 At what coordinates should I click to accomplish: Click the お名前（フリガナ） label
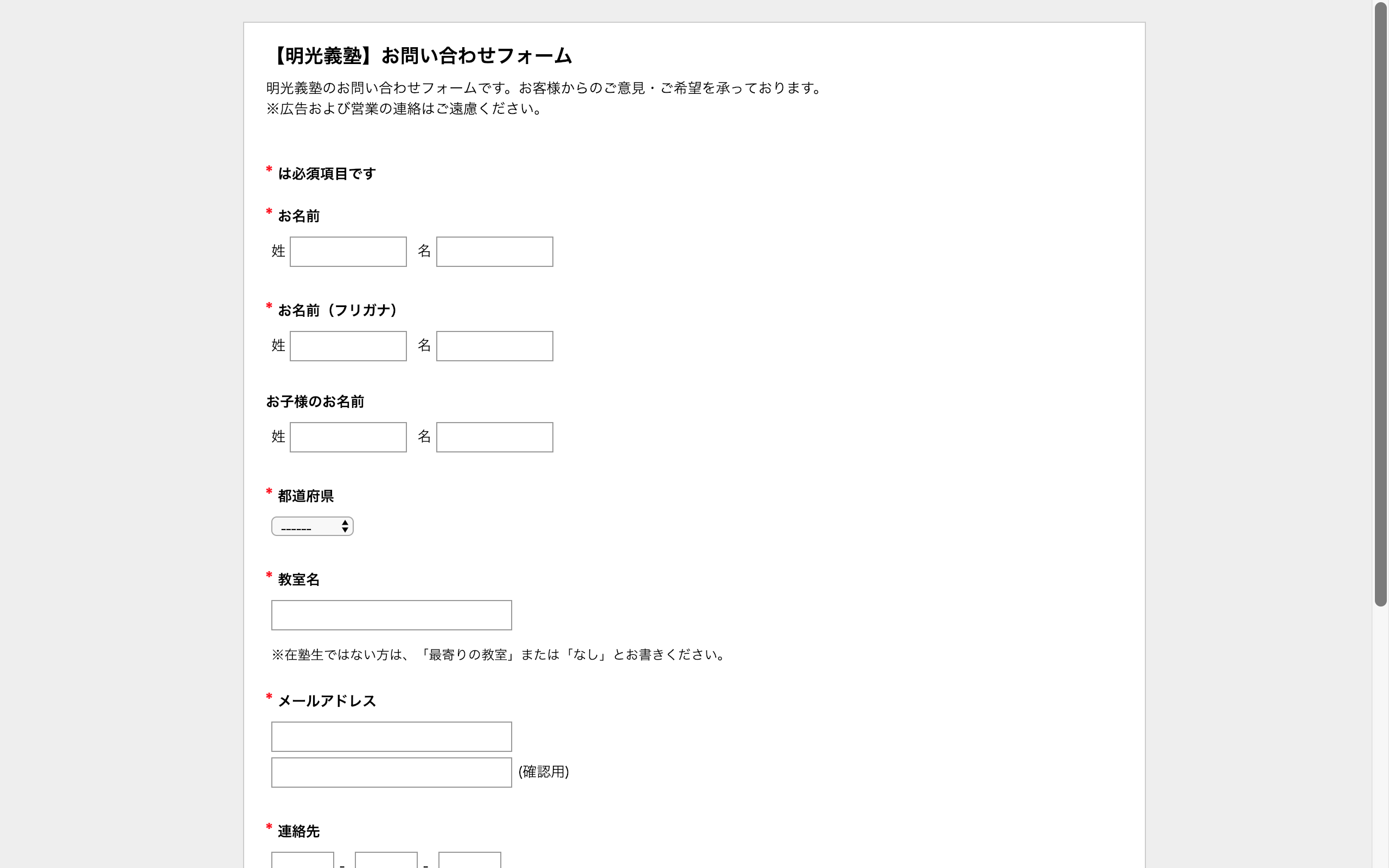coord(337,310)
